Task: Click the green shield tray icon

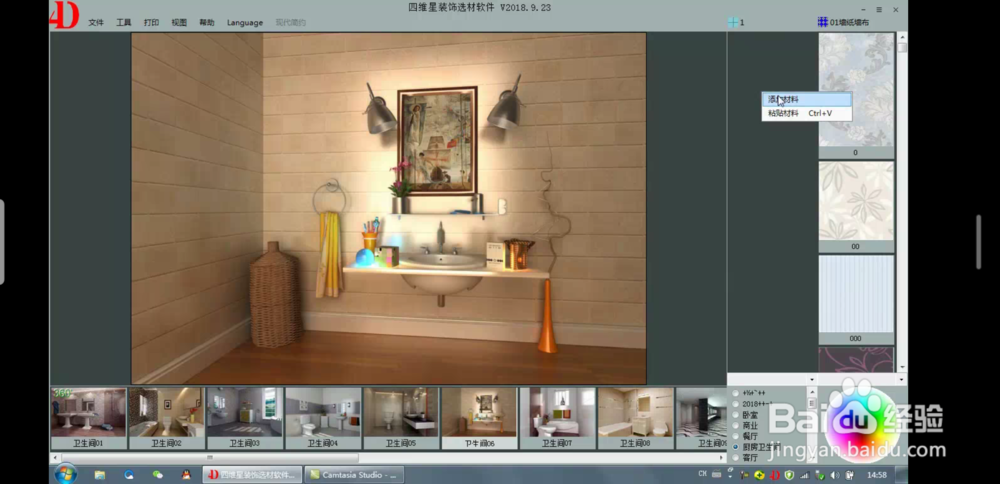Action: tap(790, 475)
